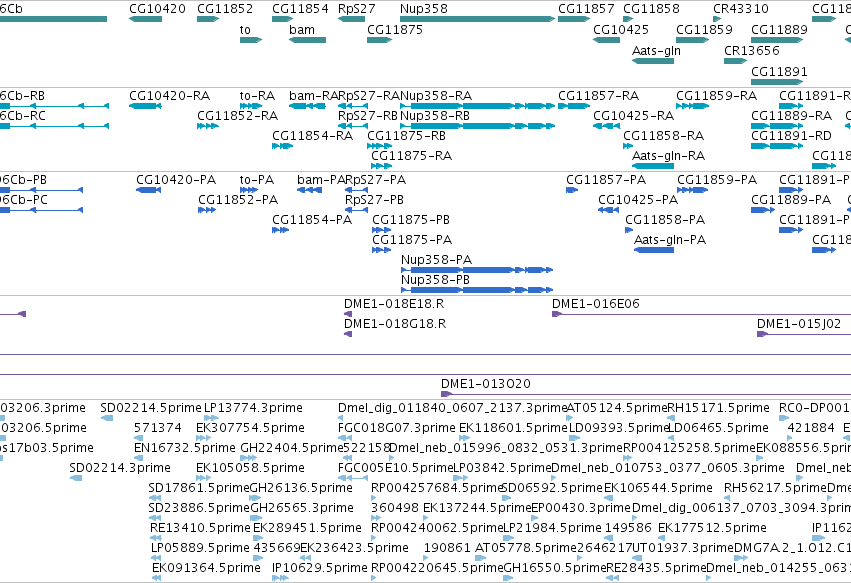Select the CG10425 gene name
Viewport: 851px width, 583px height.
(621, 30)
